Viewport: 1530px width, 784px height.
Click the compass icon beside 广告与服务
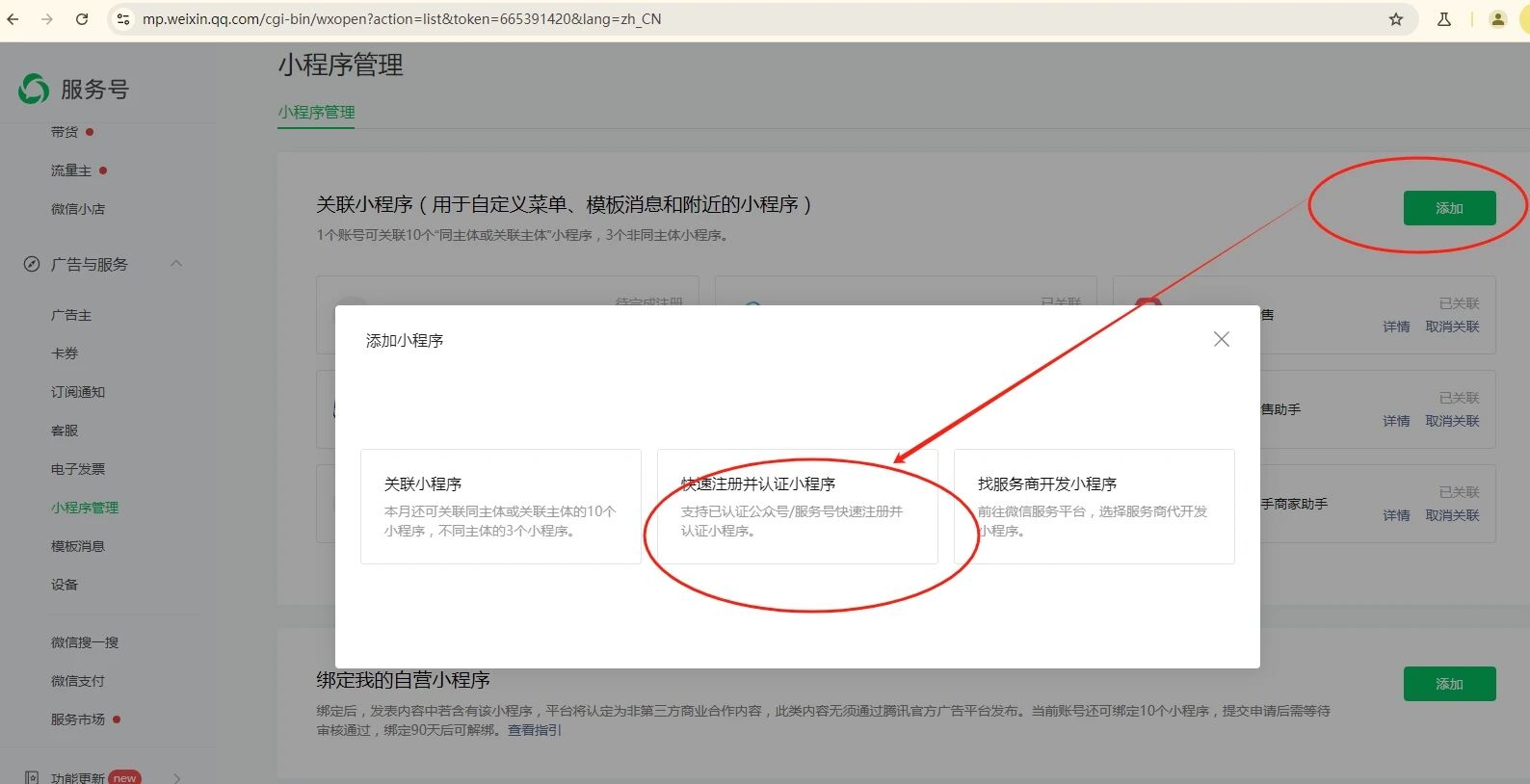32,264
